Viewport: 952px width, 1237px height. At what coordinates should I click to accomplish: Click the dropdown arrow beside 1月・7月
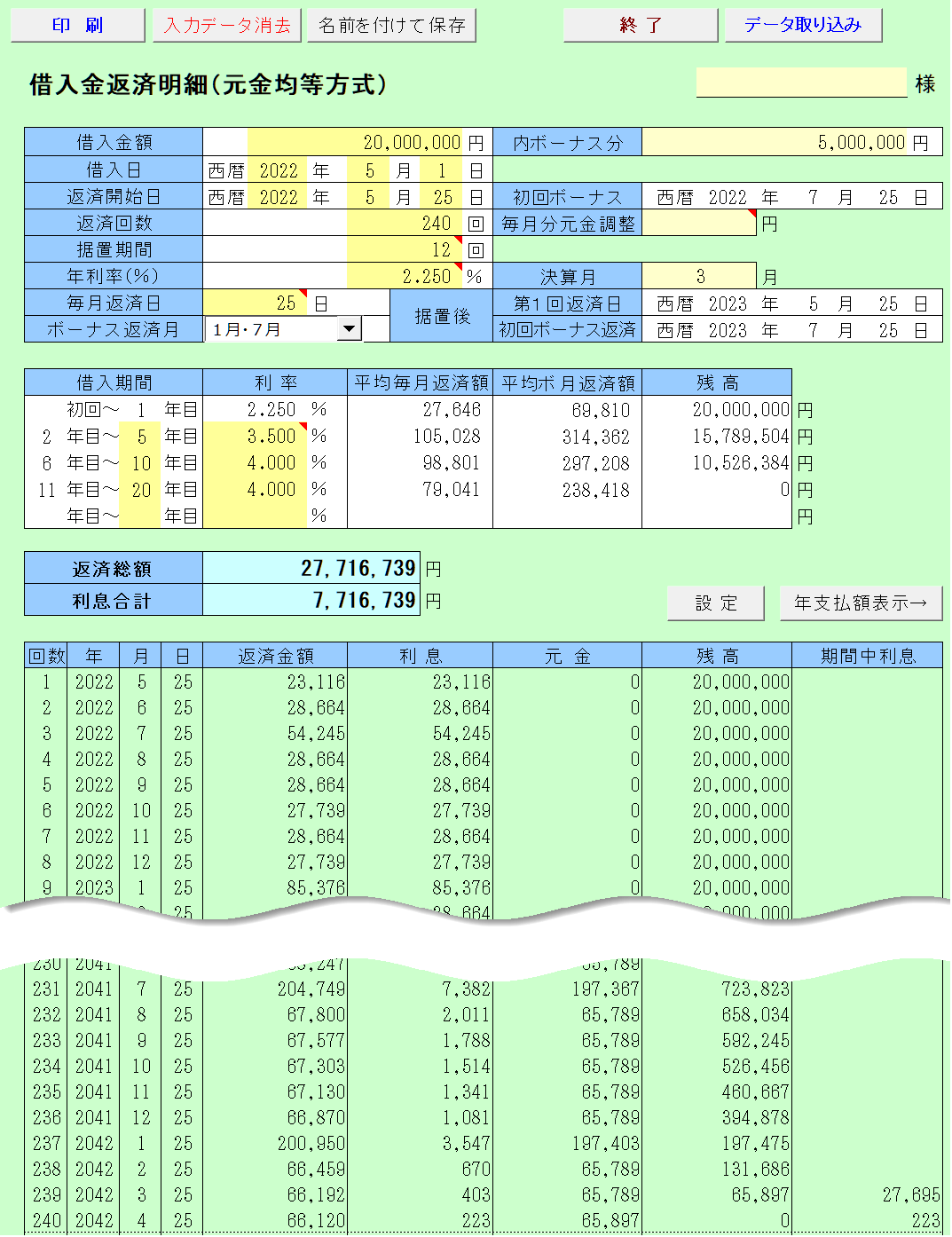tap(352, 328)
